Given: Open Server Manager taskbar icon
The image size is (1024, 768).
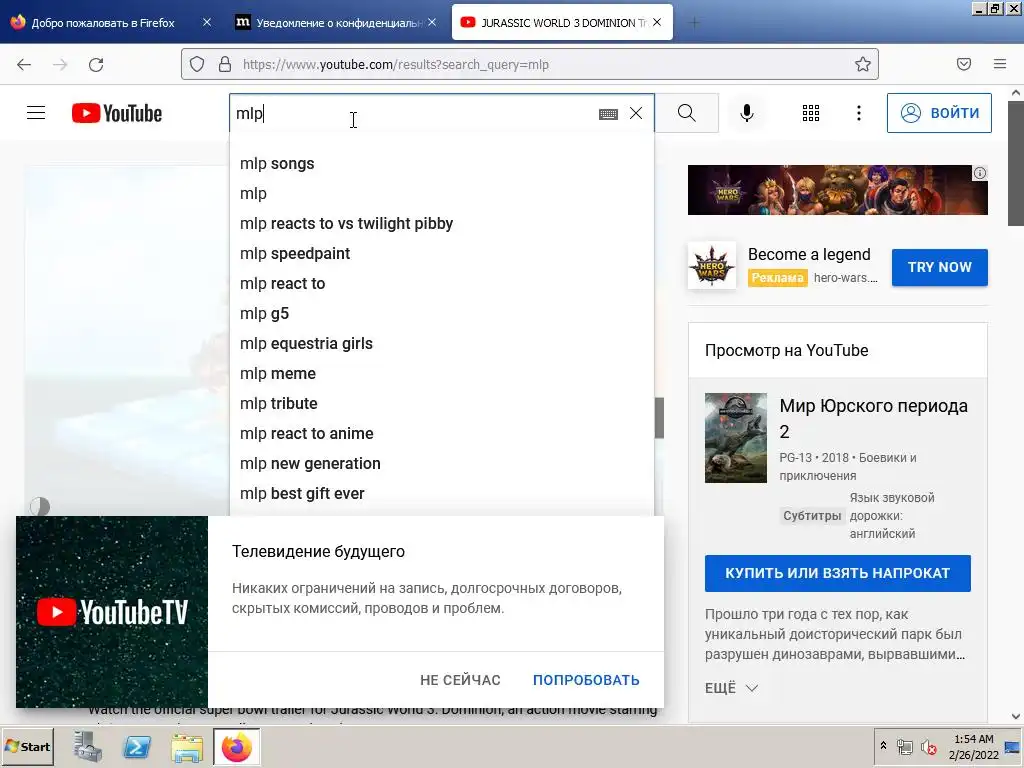Looking at the screenshot, I should pyautogui.click(x=88, y=746).
